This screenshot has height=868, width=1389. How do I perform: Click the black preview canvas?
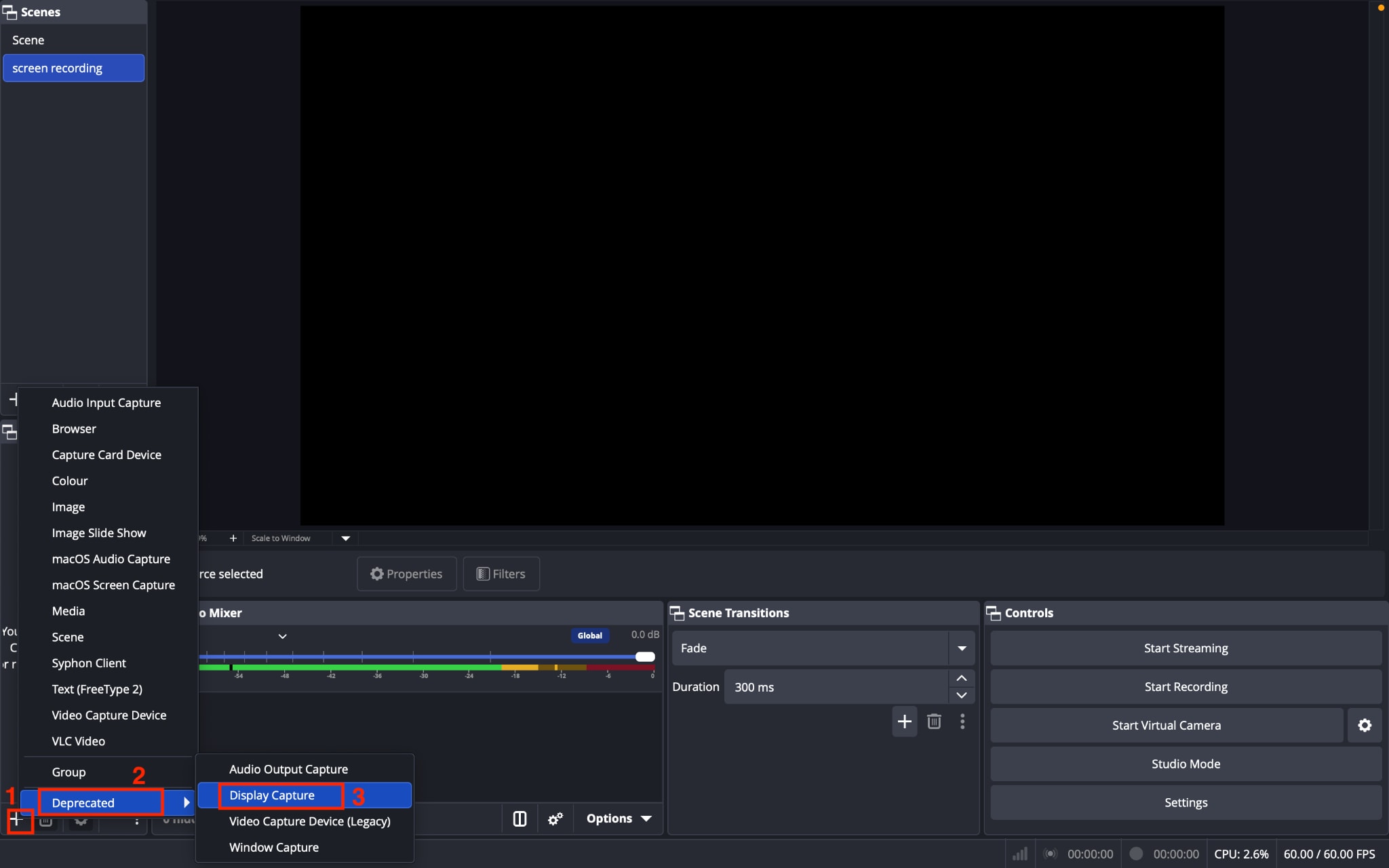pos(762,266)
